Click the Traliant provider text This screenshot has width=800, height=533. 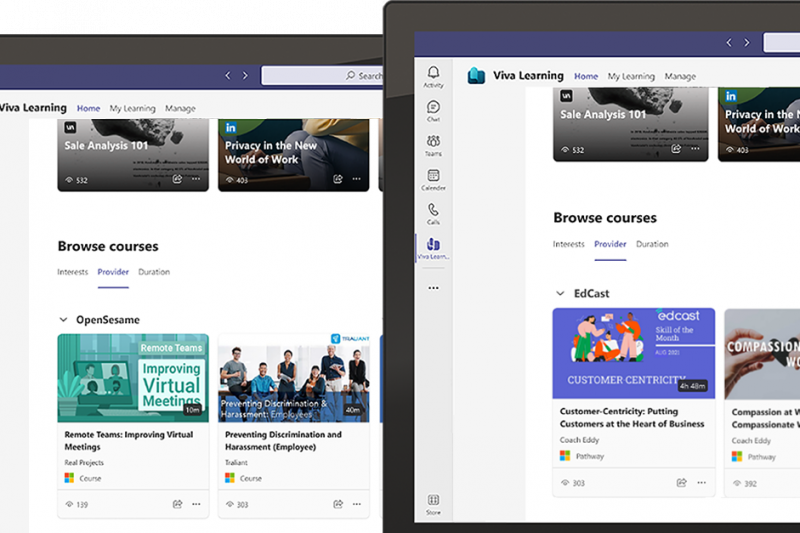[x=236, y=463]
